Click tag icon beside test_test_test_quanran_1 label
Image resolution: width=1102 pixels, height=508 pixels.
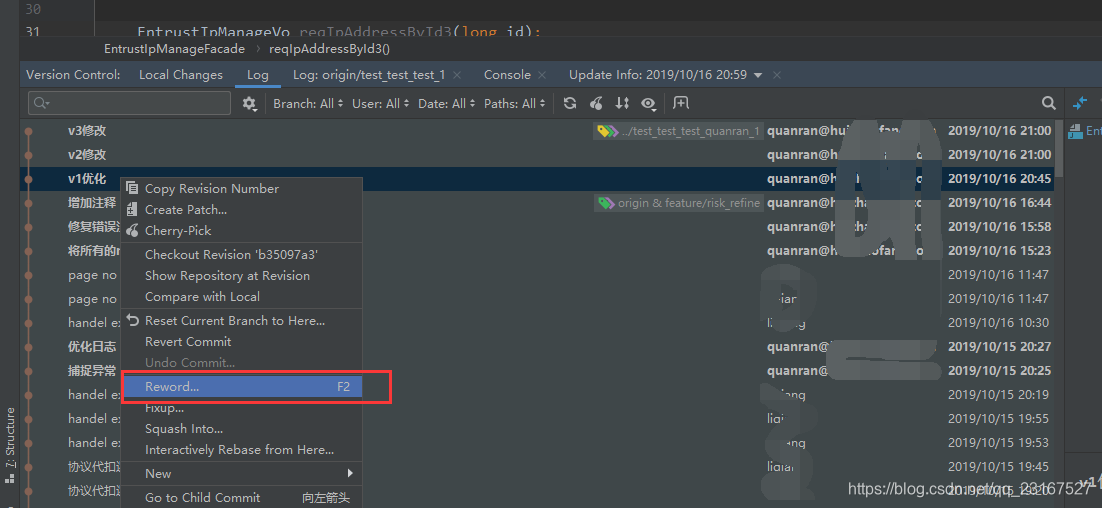click(607, 131)
